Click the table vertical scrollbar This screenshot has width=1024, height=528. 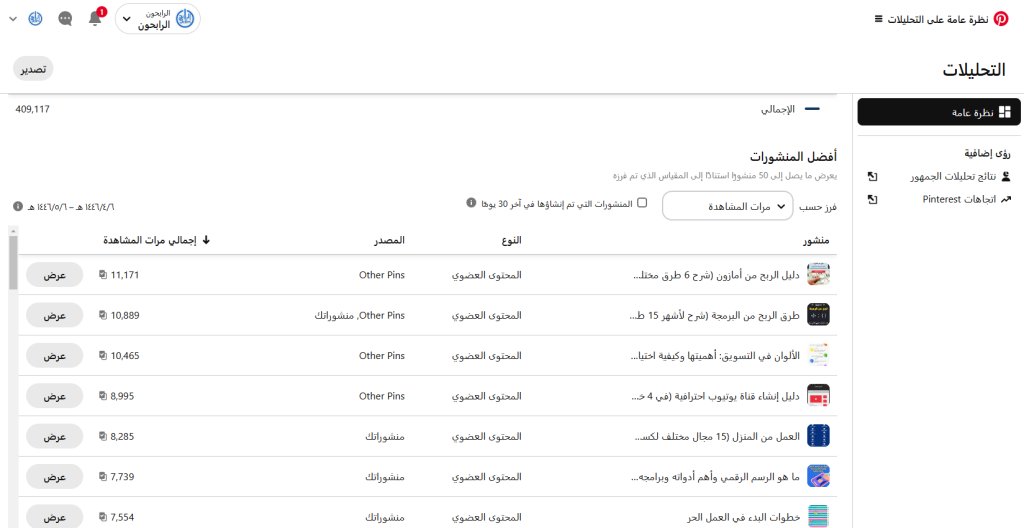coord(12,262)
